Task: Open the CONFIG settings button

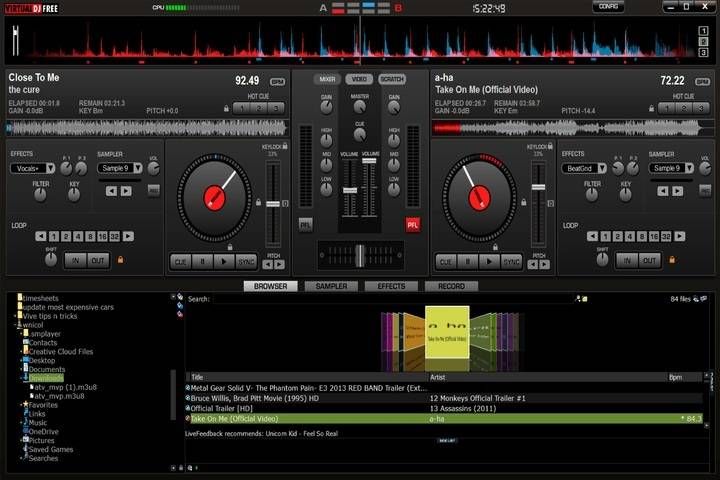Action: 608,6
